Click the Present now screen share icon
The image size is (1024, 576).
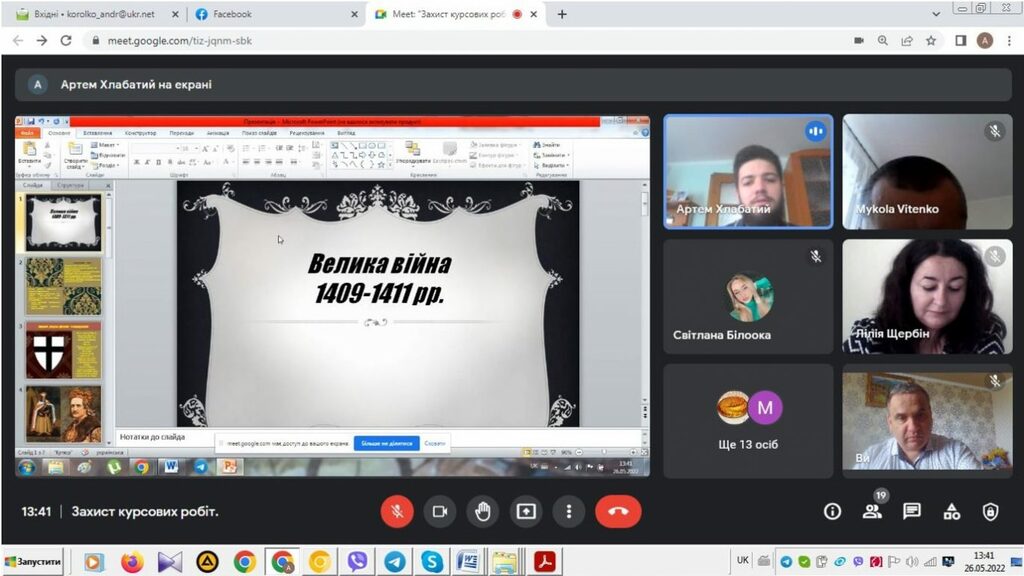tap(526, 511)
